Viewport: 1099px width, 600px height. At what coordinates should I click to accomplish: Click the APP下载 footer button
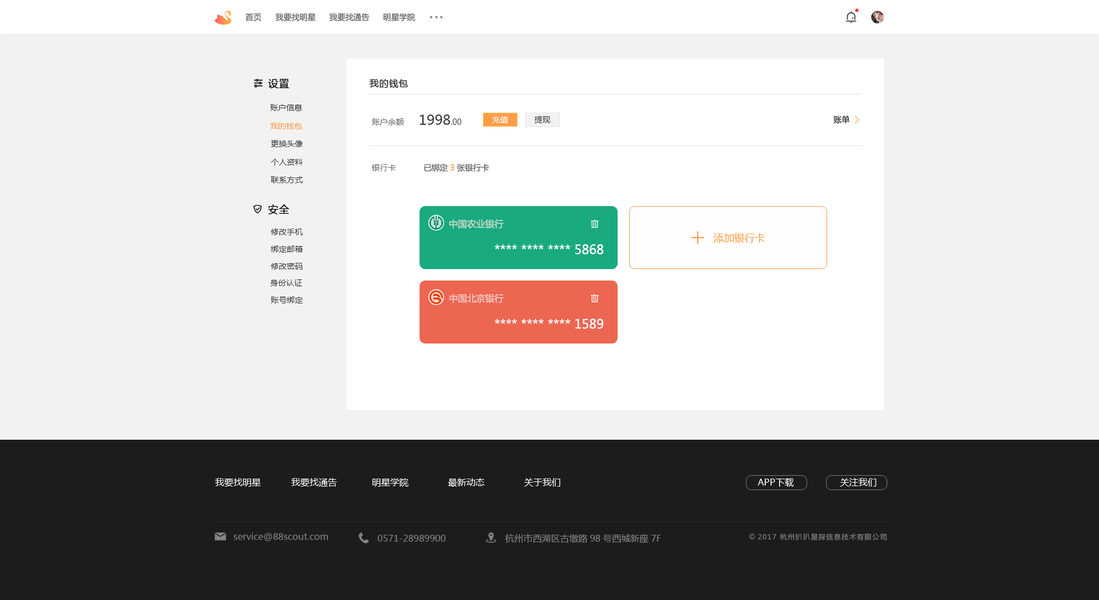click(776, 482)
